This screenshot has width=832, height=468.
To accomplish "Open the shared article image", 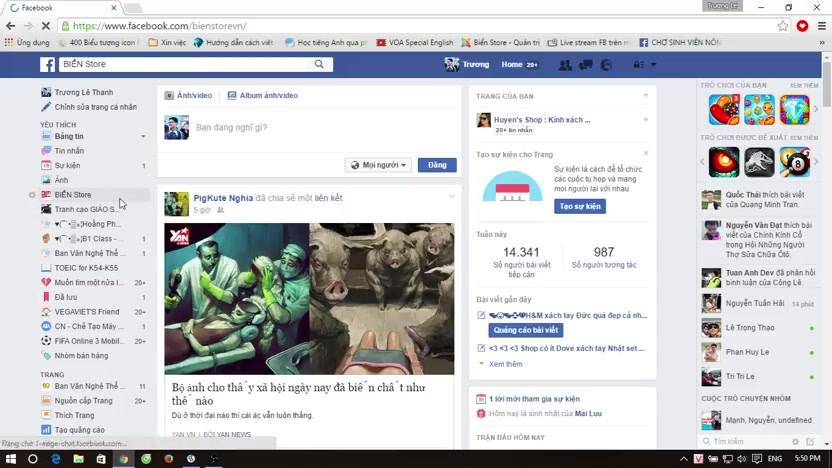I will pyautogui.click(x=309, y=299).
